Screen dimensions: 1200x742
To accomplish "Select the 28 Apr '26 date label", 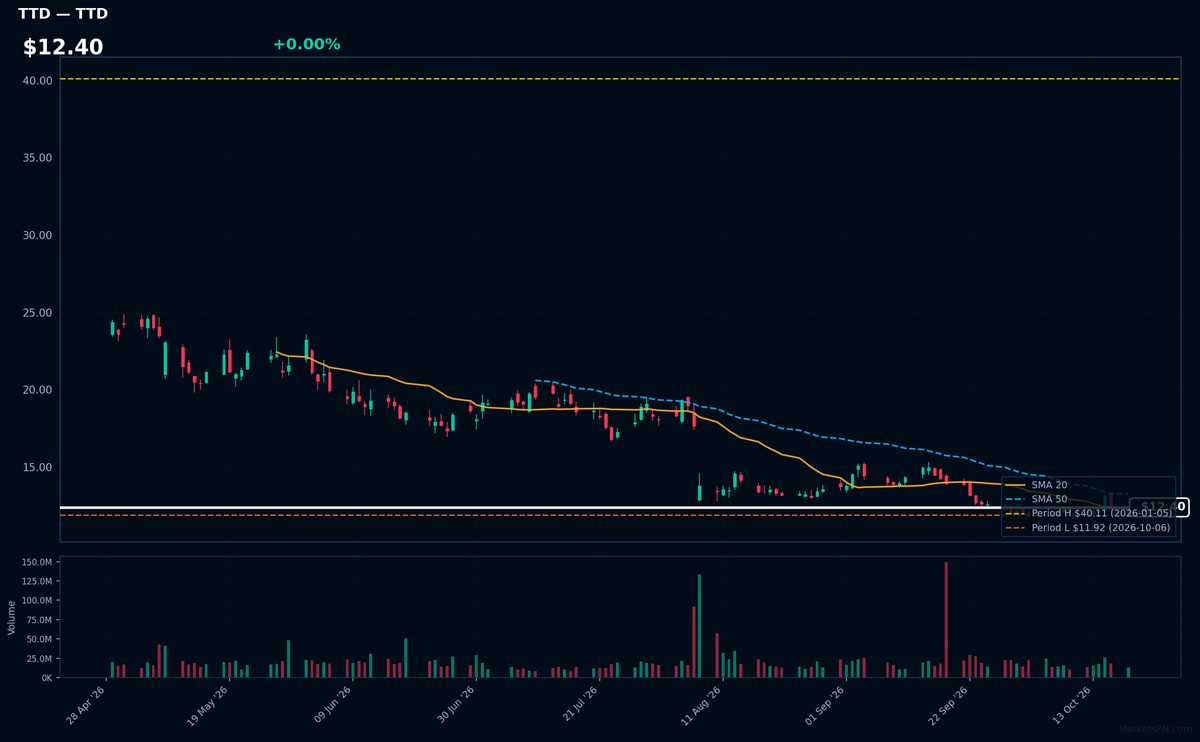I will pyautogui.click(x=86, y=705).
